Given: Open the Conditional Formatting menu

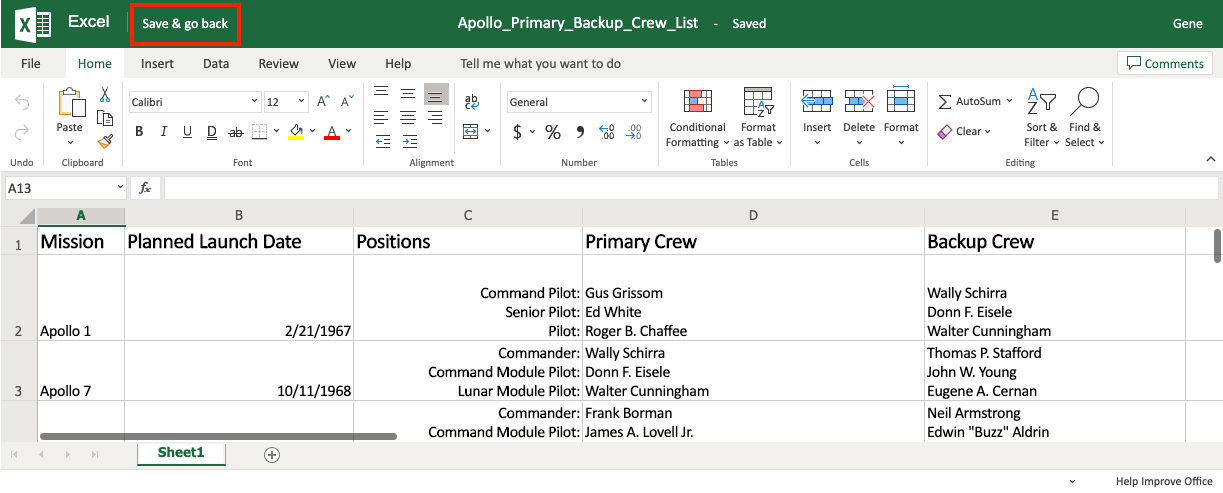Looking at the screenshot, I should [697, 118].
